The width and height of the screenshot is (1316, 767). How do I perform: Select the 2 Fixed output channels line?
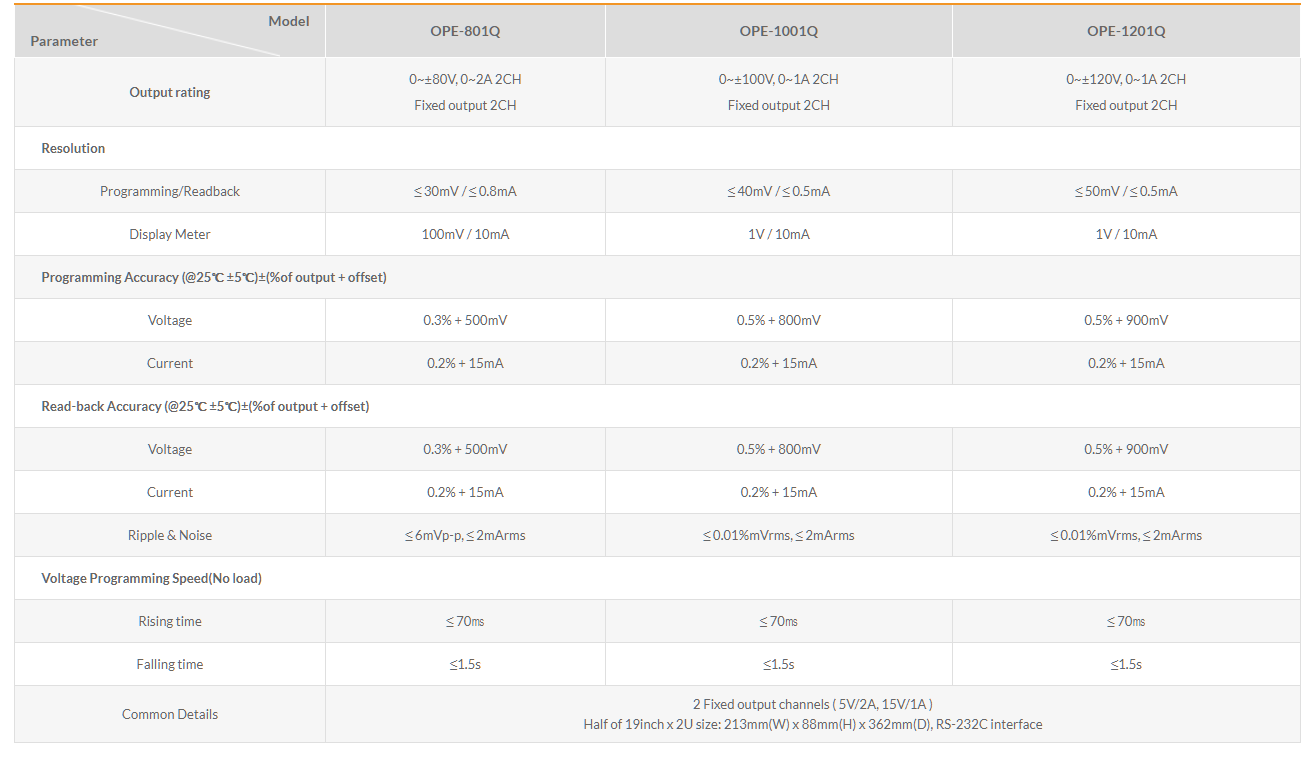coord(813,704)
